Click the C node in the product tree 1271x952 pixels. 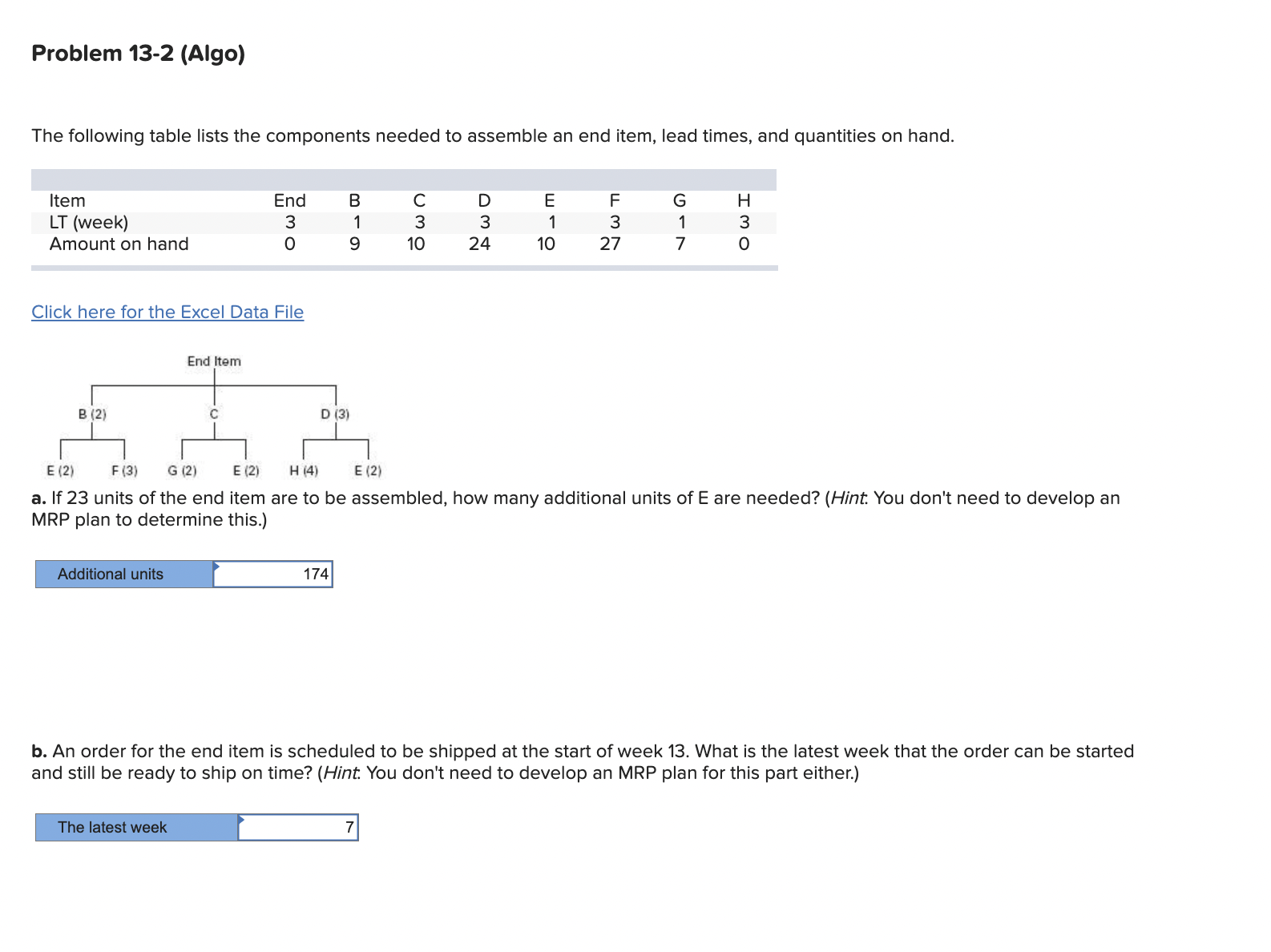click(x=213, y=415)
